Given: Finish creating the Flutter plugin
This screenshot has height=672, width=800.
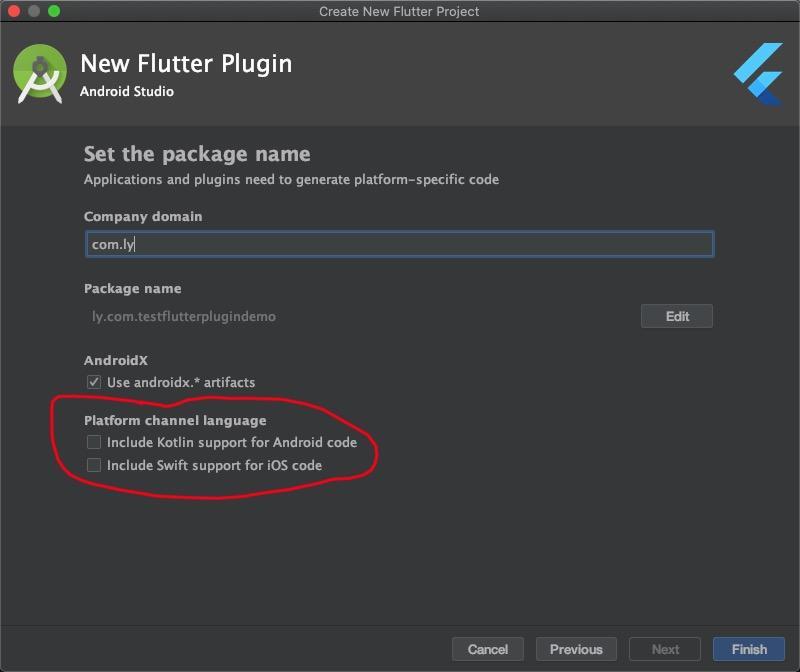Looking at the screenshot, I should 749,649.
